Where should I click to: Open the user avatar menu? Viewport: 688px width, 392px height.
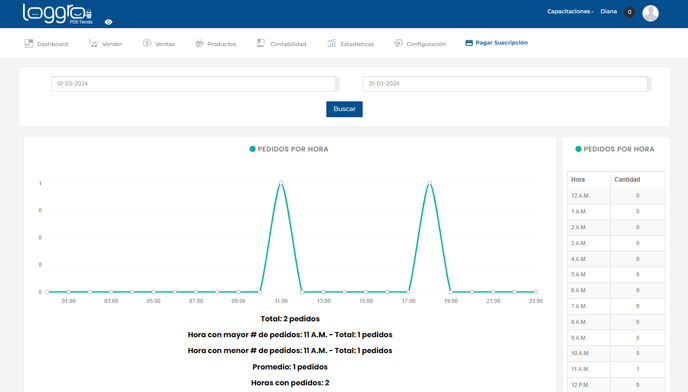pyautogui.click(x=650, y=13)
